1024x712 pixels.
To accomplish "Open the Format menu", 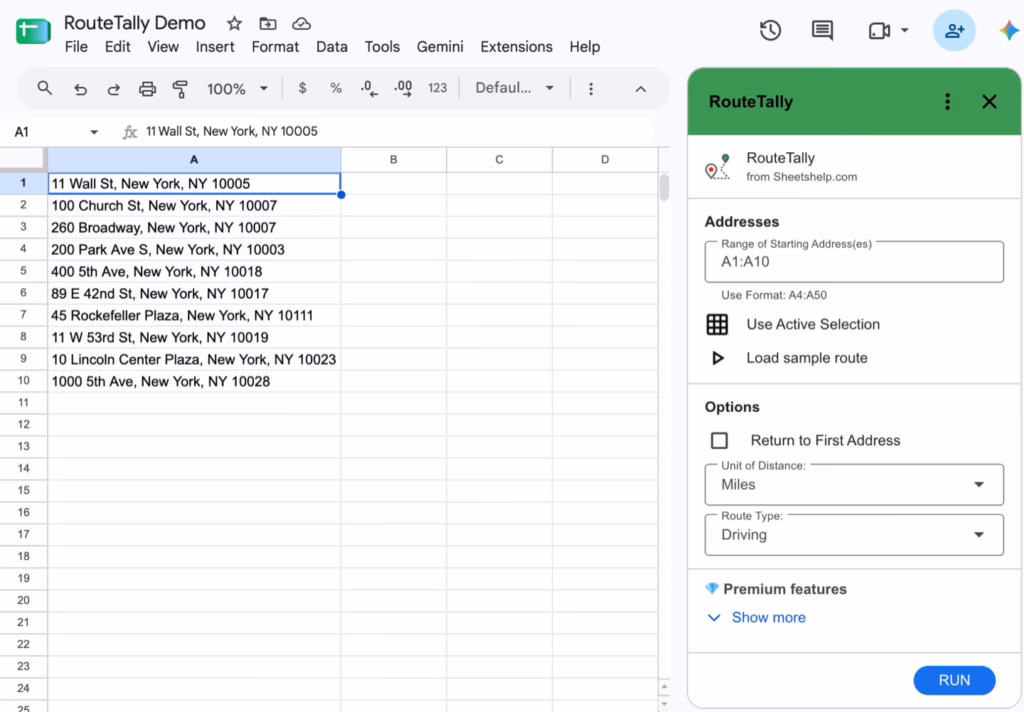I will click(275, 47).
